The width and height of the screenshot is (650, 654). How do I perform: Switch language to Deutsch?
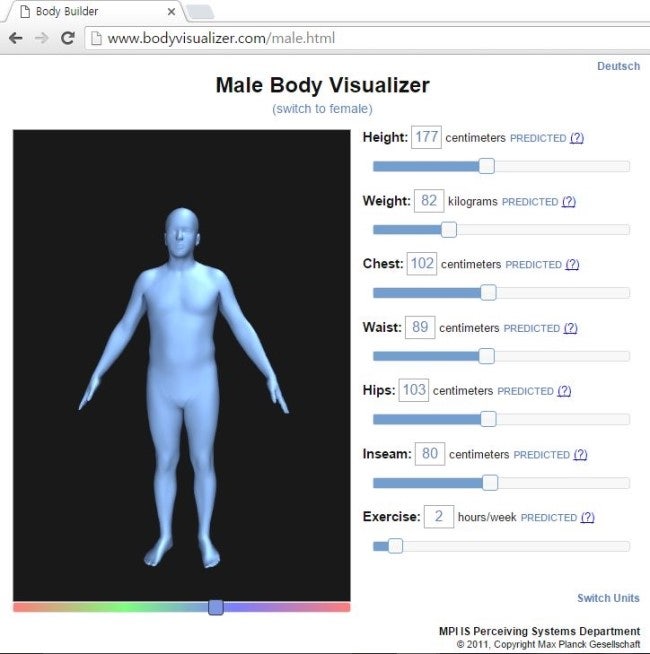tap(618, 66)
